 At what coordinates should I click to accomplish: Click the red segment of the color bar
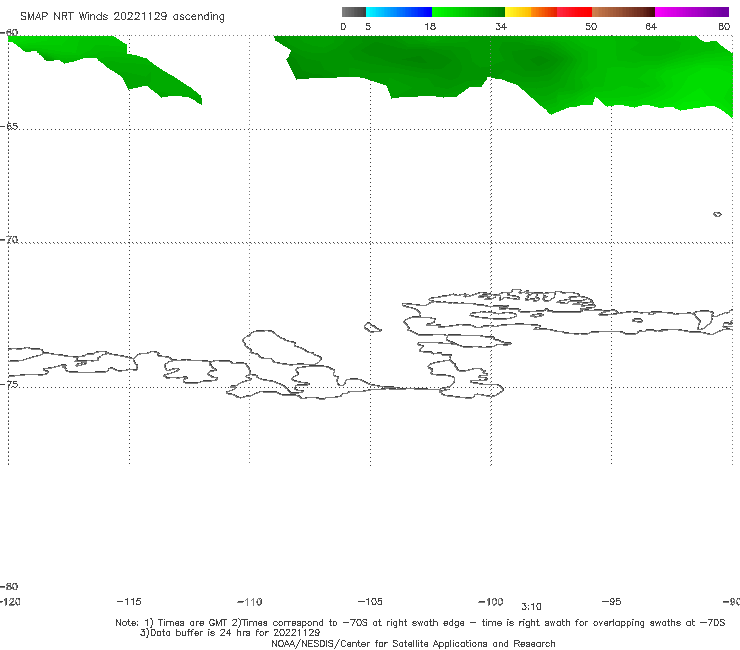point(574,12)
